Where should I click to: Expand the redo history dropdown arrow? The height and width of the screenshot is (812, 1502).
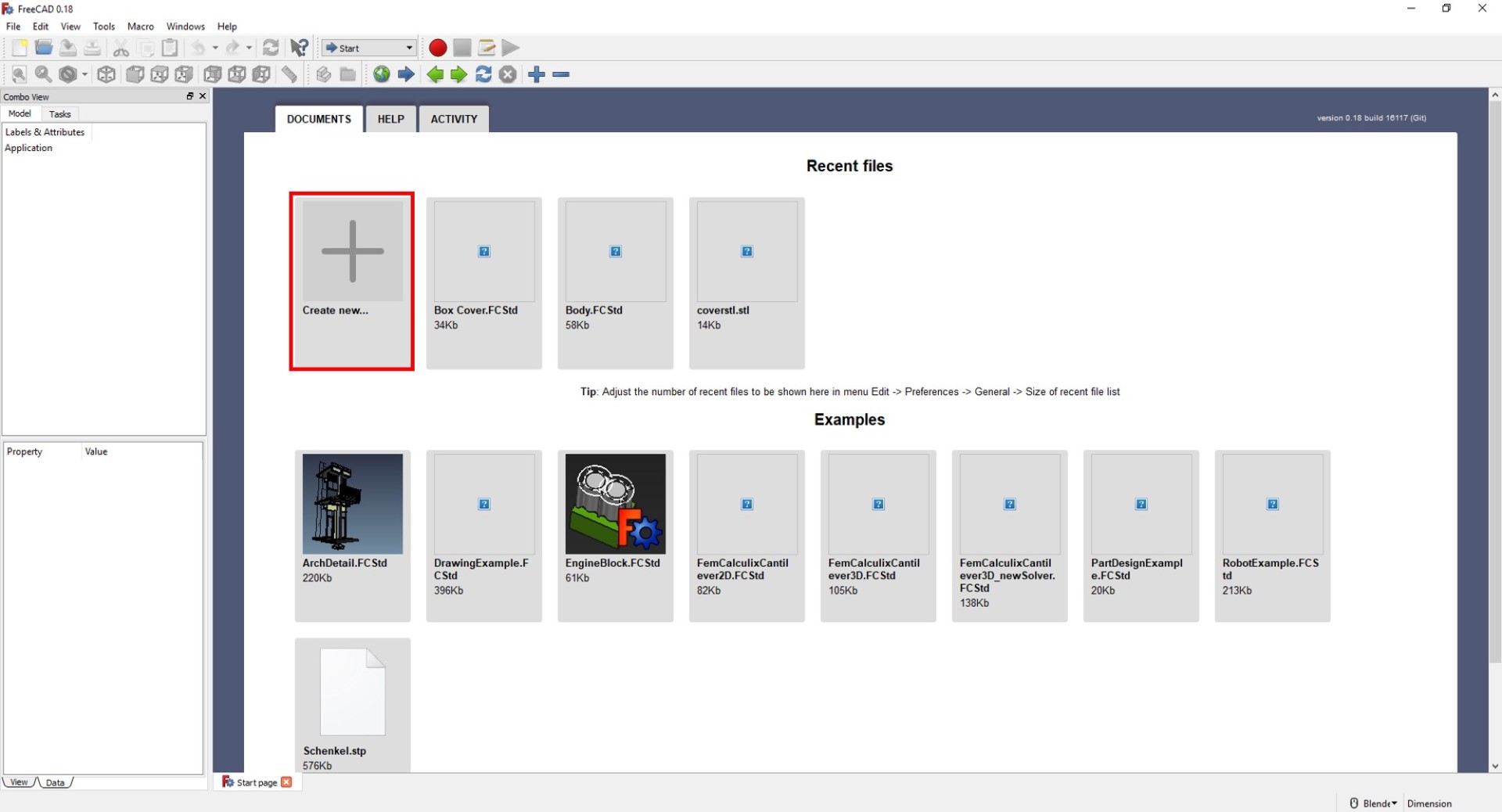click(249, 48)
